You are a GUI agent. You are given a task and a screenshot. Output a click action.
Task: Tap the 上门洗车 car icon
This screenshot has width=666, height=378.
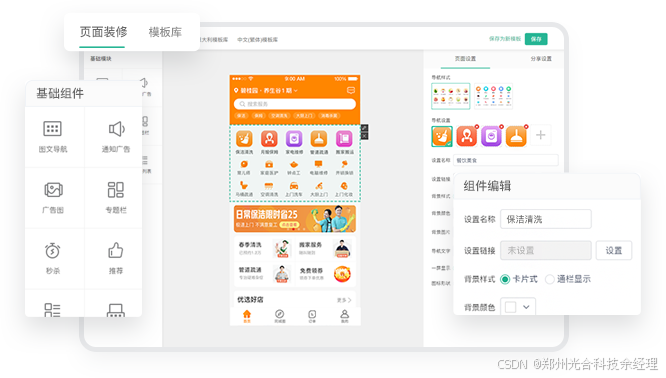pyautogui.click(x=294, y=186)
